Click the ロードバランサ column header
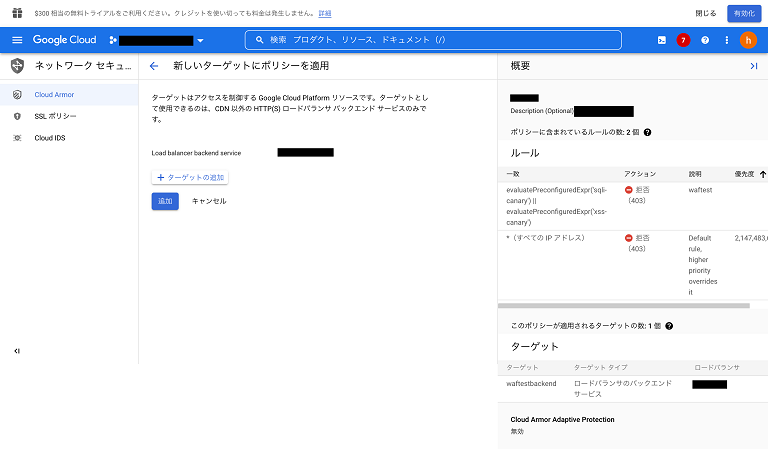768x449 pixels. (x=717, y=367)
